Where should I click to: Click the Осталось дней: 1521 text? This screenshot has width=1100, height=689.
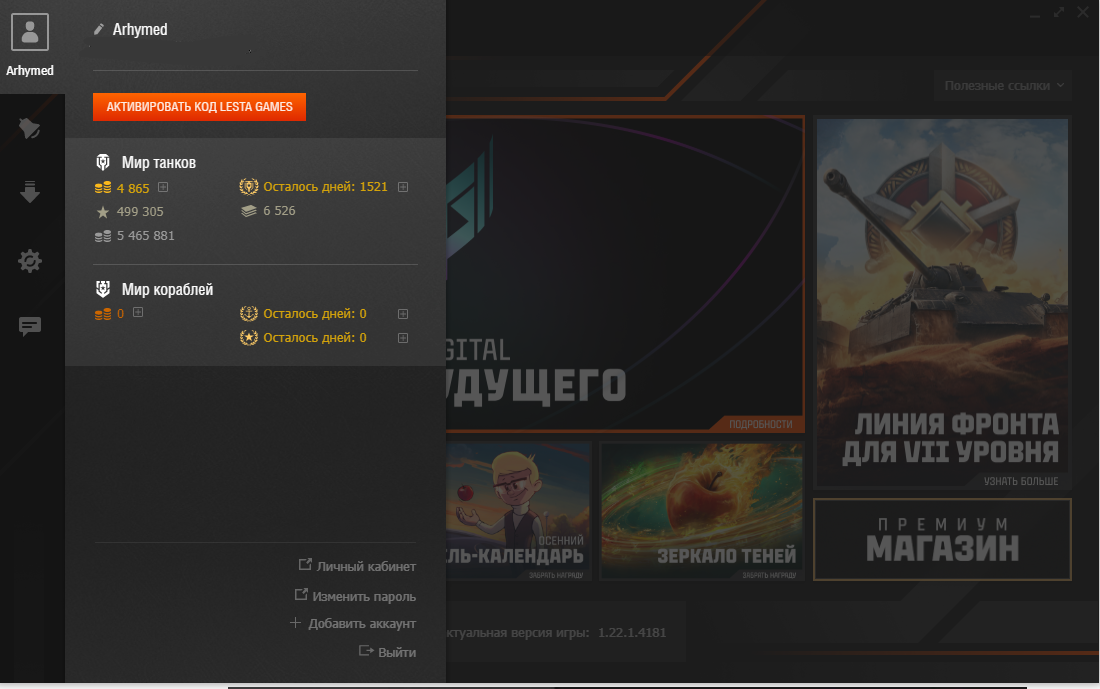[325, 187]
